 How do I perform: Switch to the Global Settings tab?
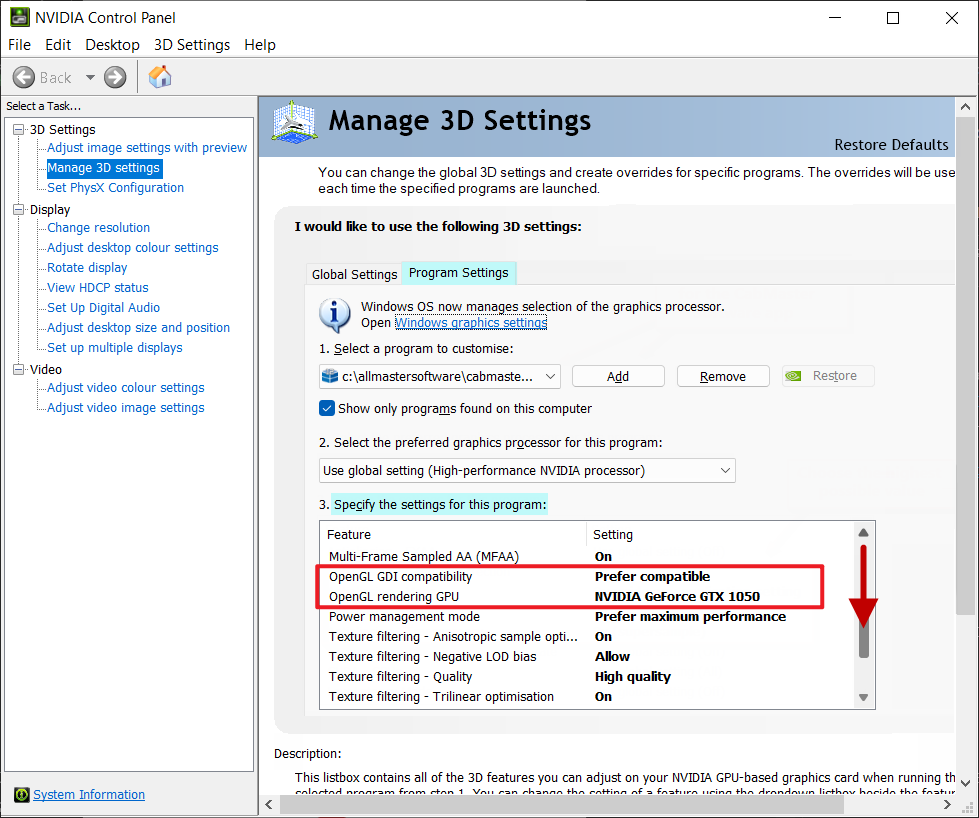[354, 274]
